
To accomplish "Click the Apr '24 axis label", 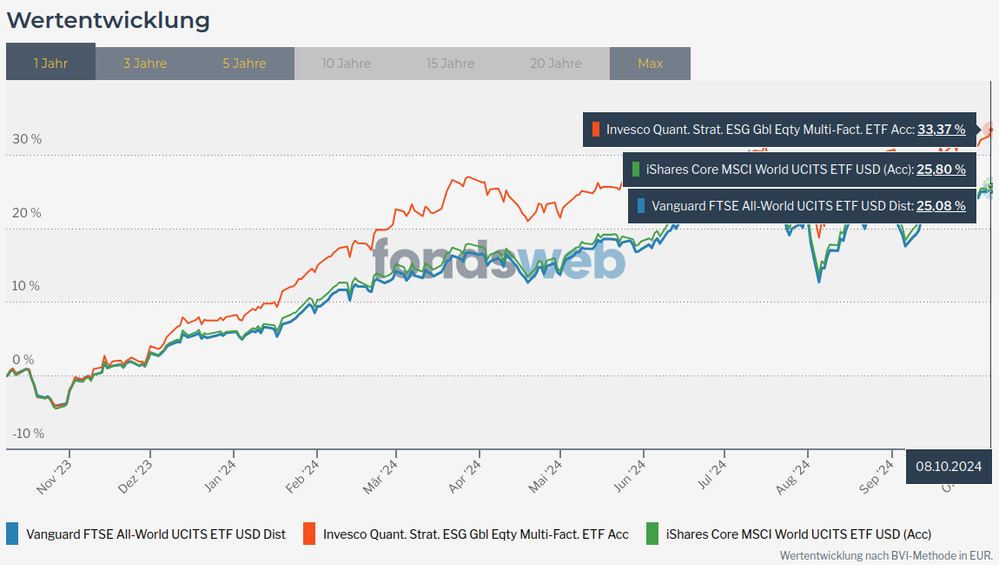I will pyautogui.click(x=464, y=476).
